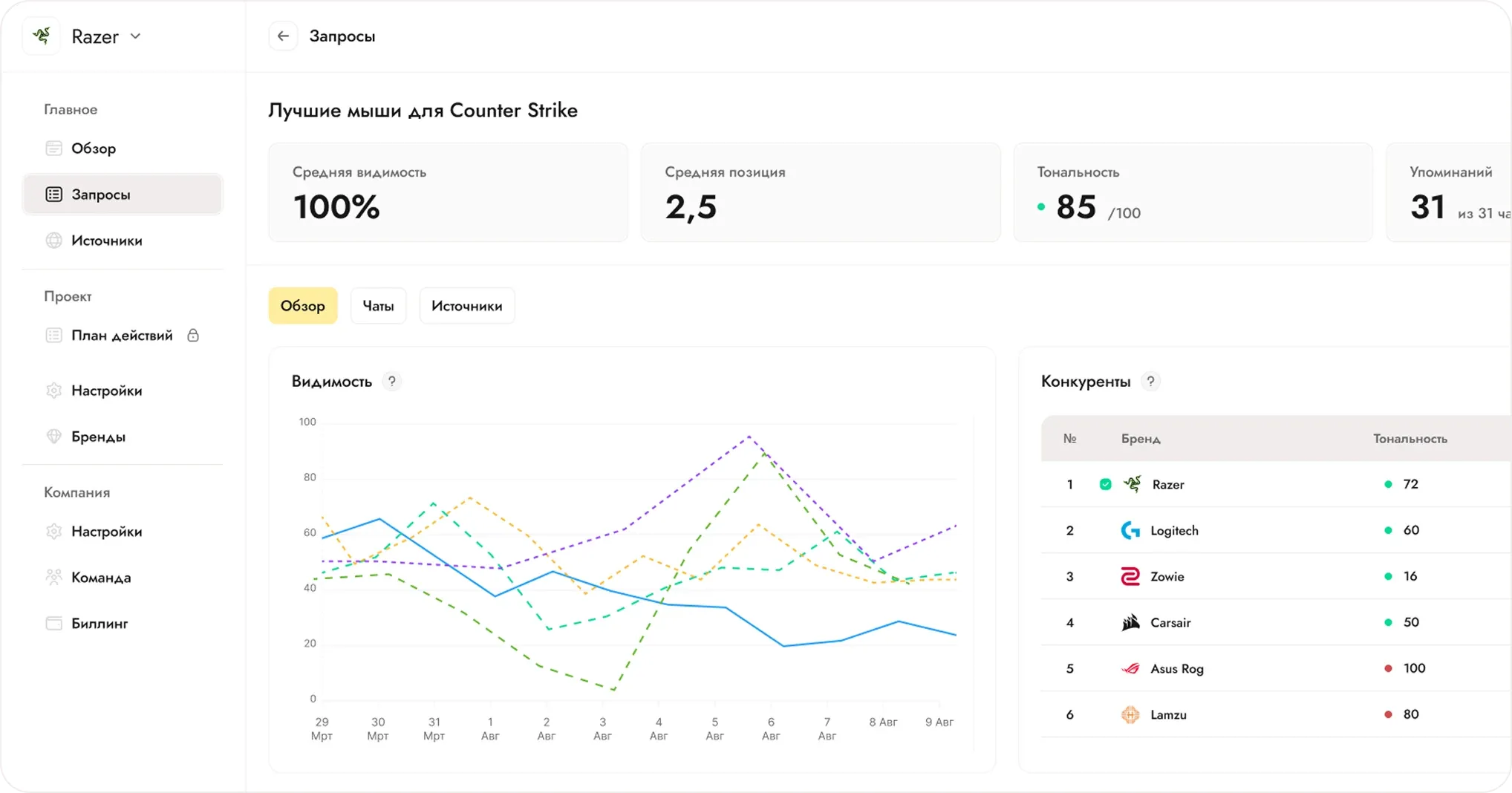Switch to the Источники tab above chart
Viewport: 1512px width, 793px height.
467,306
